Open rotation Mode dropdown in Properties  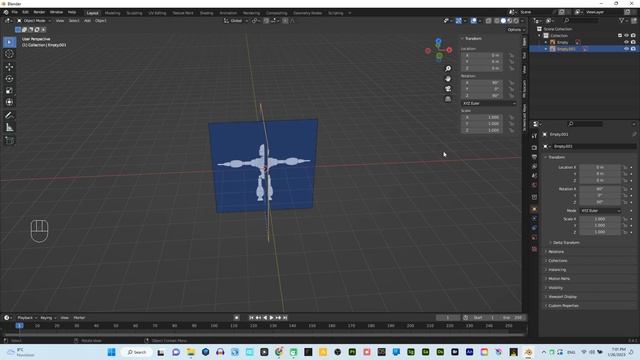click(x=600, y=211)
